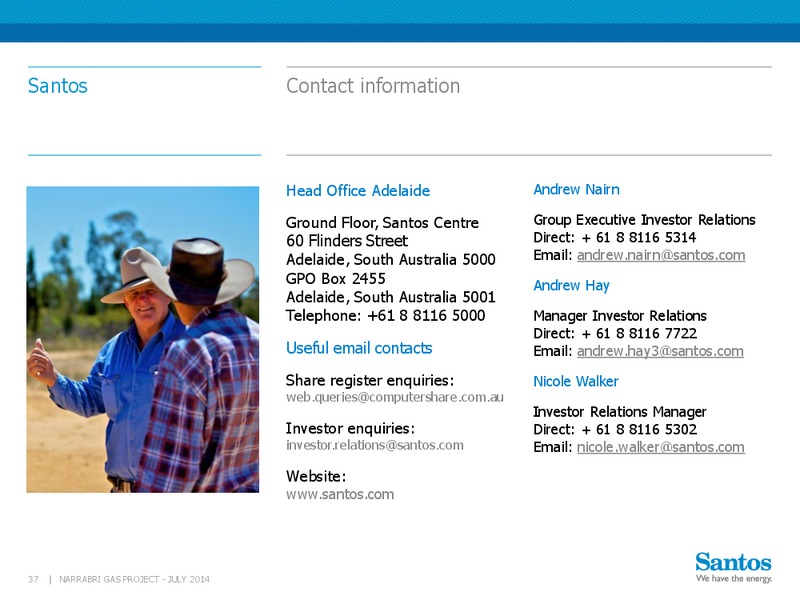Select 'Adelaide, South Australia 5000' line
This screenshot has width=800, height=600.
pyautogui.click(x=390, y=260)
